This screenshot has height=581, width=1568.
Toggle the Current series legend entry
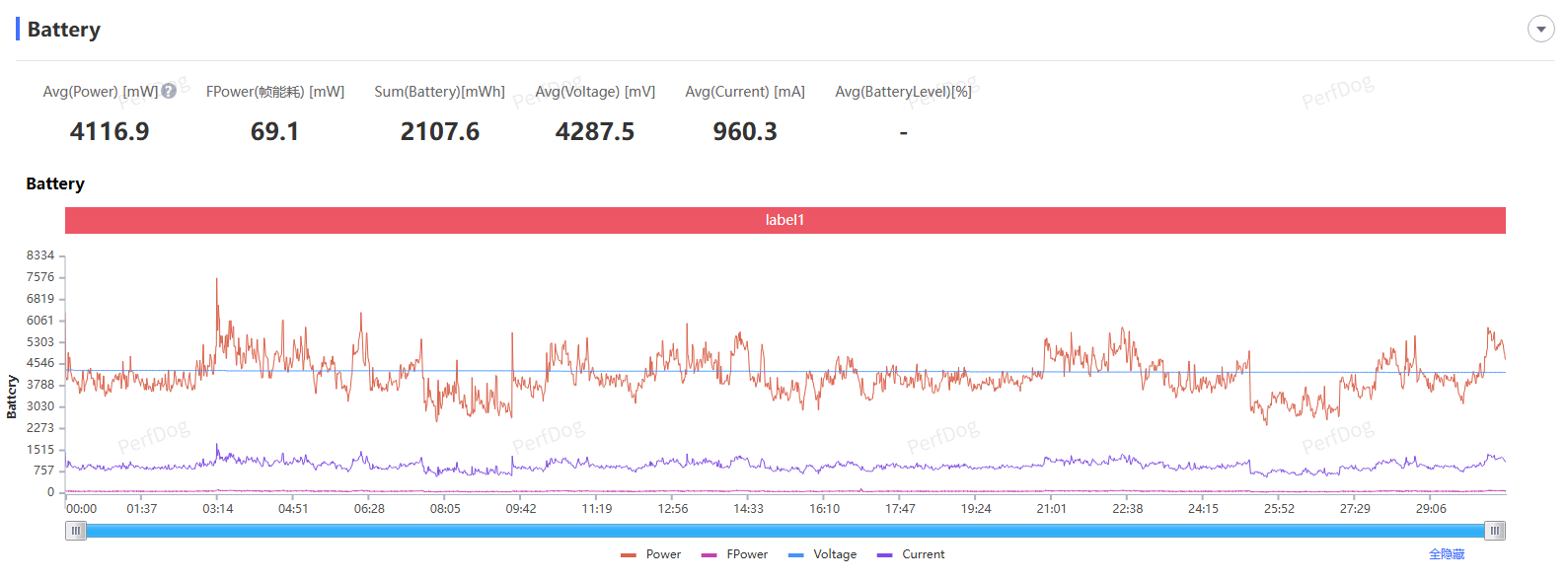coord(911,554)
